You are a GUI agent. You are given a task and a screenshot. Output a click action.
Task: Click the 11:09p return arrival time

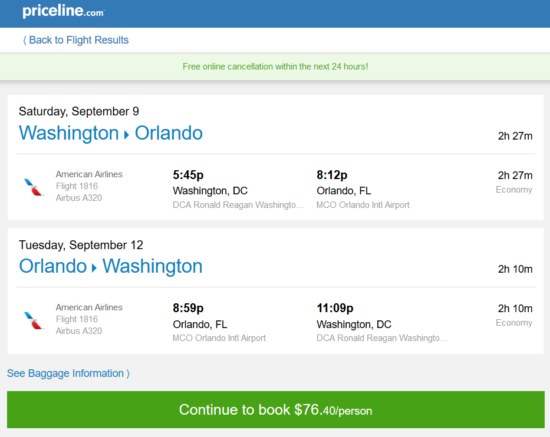coord(335,308)
